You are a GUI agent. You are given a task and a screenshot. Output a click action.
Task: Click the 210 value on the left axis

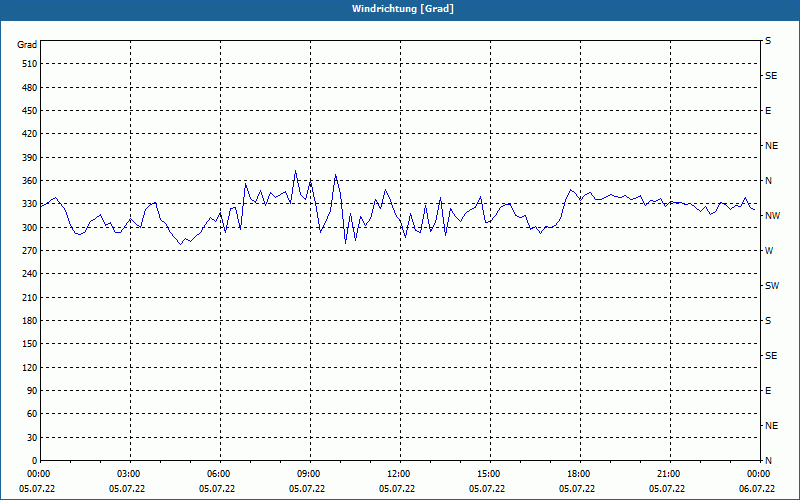pos(30,297)
